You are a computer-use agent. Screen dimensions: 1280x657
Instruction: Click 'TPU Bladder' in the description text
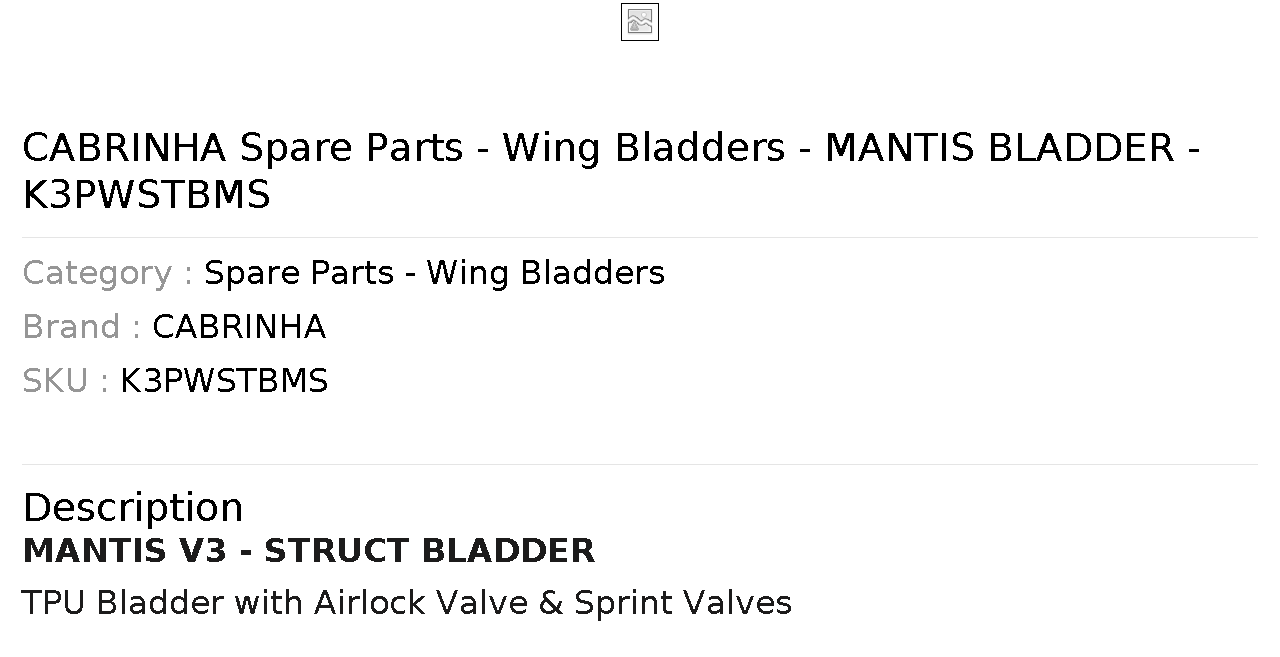pyautogui.click(x=122, y=603)
